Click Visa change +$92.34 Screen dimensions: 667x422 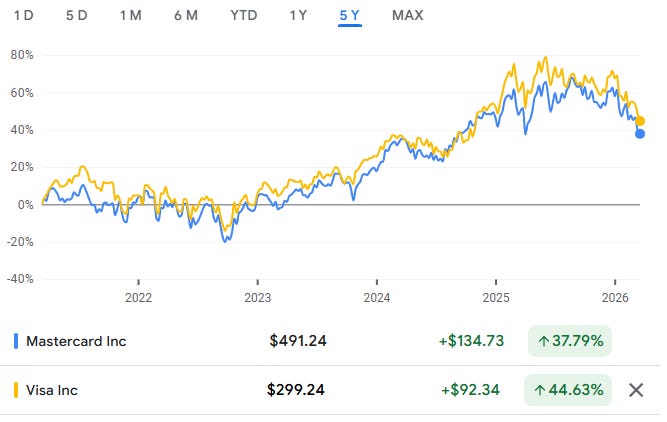click(x=470, y=390)
